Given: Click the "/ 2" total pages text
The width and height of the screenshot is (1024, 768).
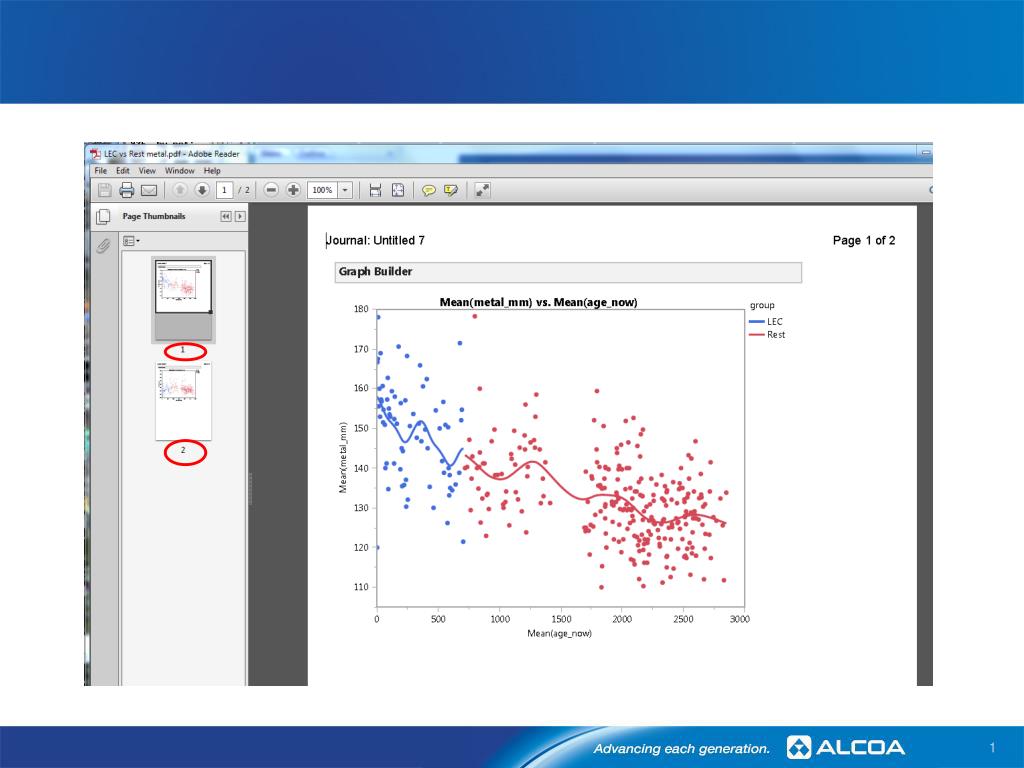Looking at the screenshot, I should pyautogui.click(x=244, y=190).
